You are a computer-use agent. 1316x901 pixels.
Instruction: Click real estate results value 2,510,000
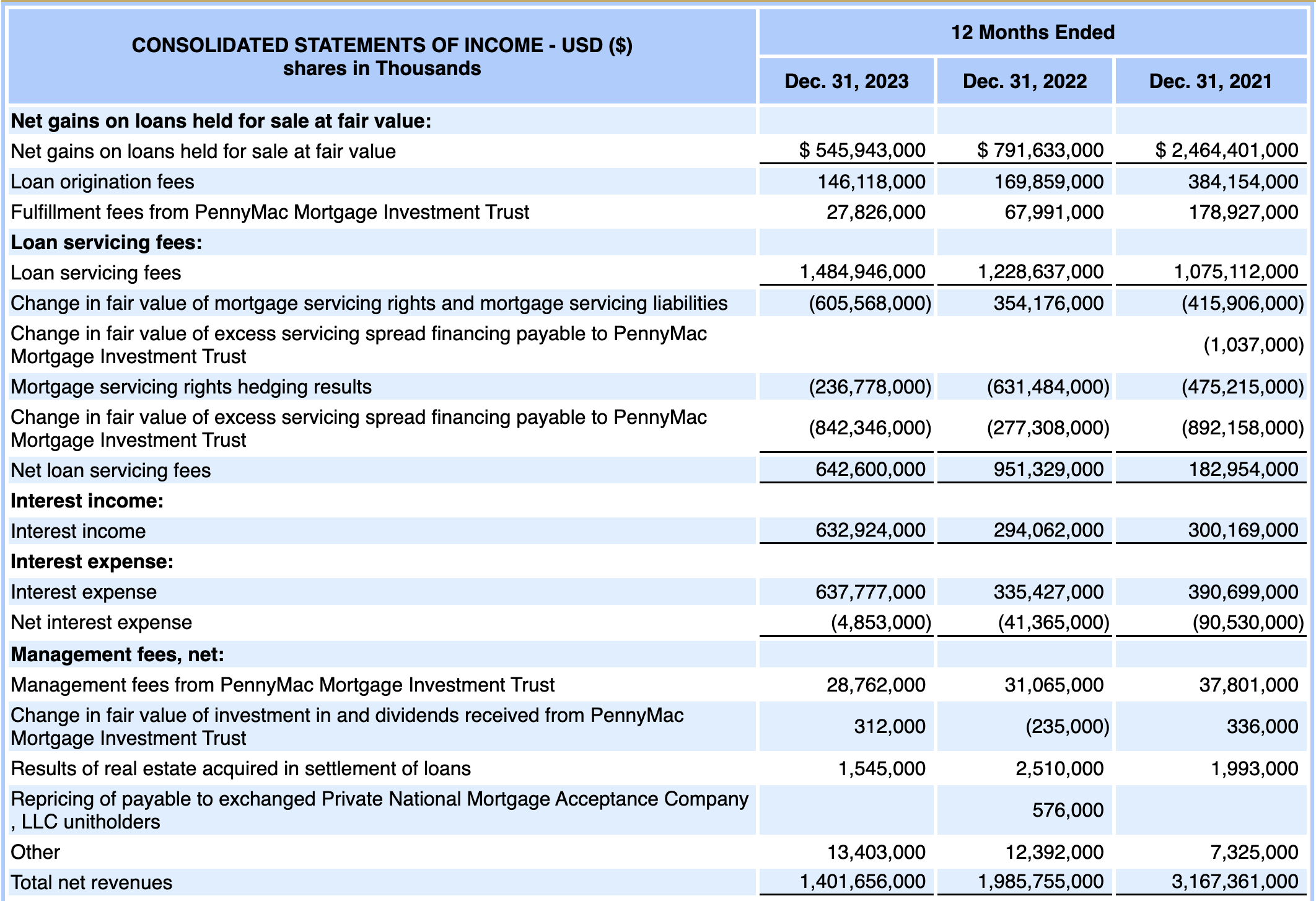(x=1059, y=768)
